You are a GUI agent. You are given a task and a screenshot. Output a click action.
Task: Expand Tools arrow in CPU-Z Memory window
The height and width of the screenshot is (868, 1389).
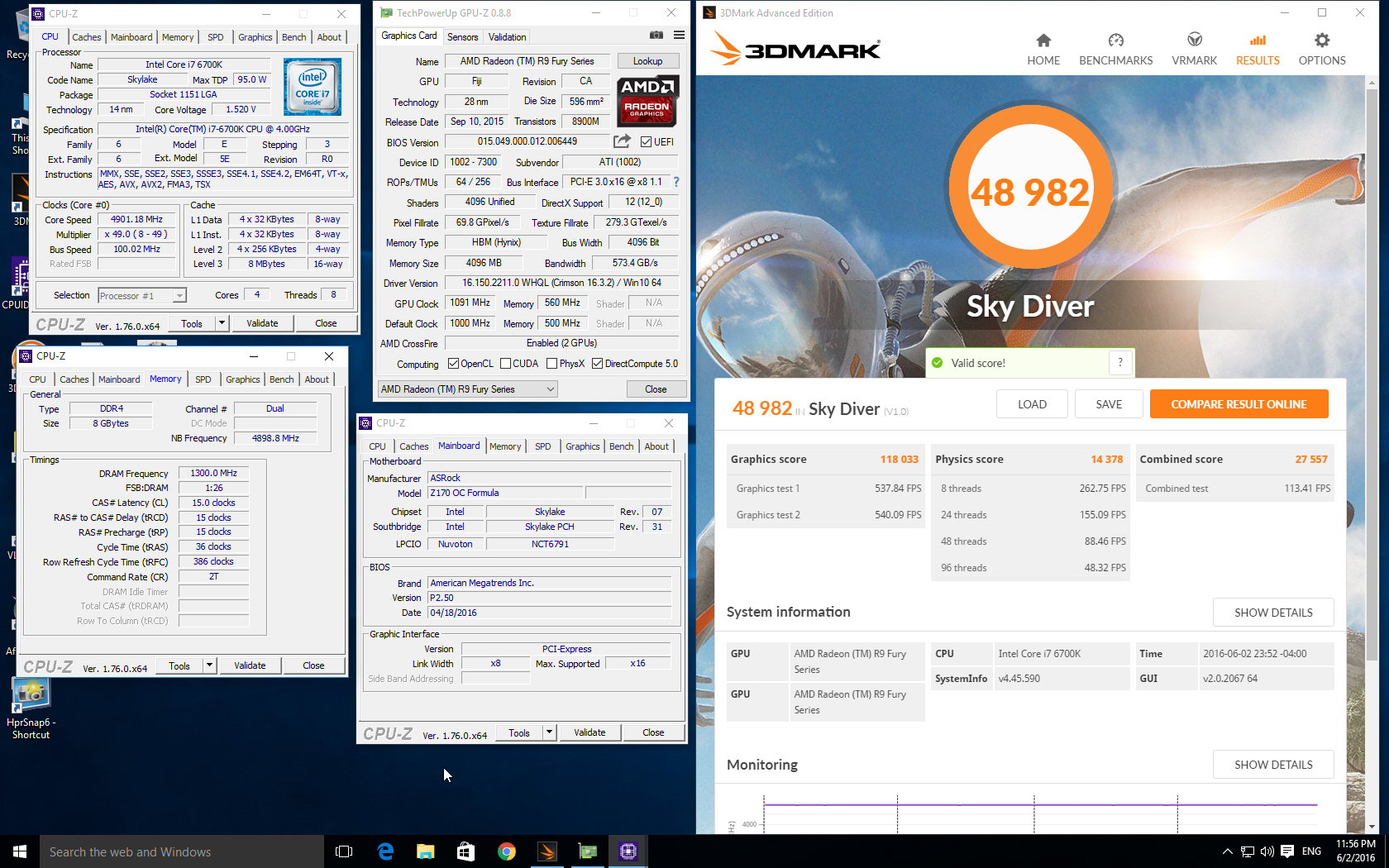click(209, 665)
